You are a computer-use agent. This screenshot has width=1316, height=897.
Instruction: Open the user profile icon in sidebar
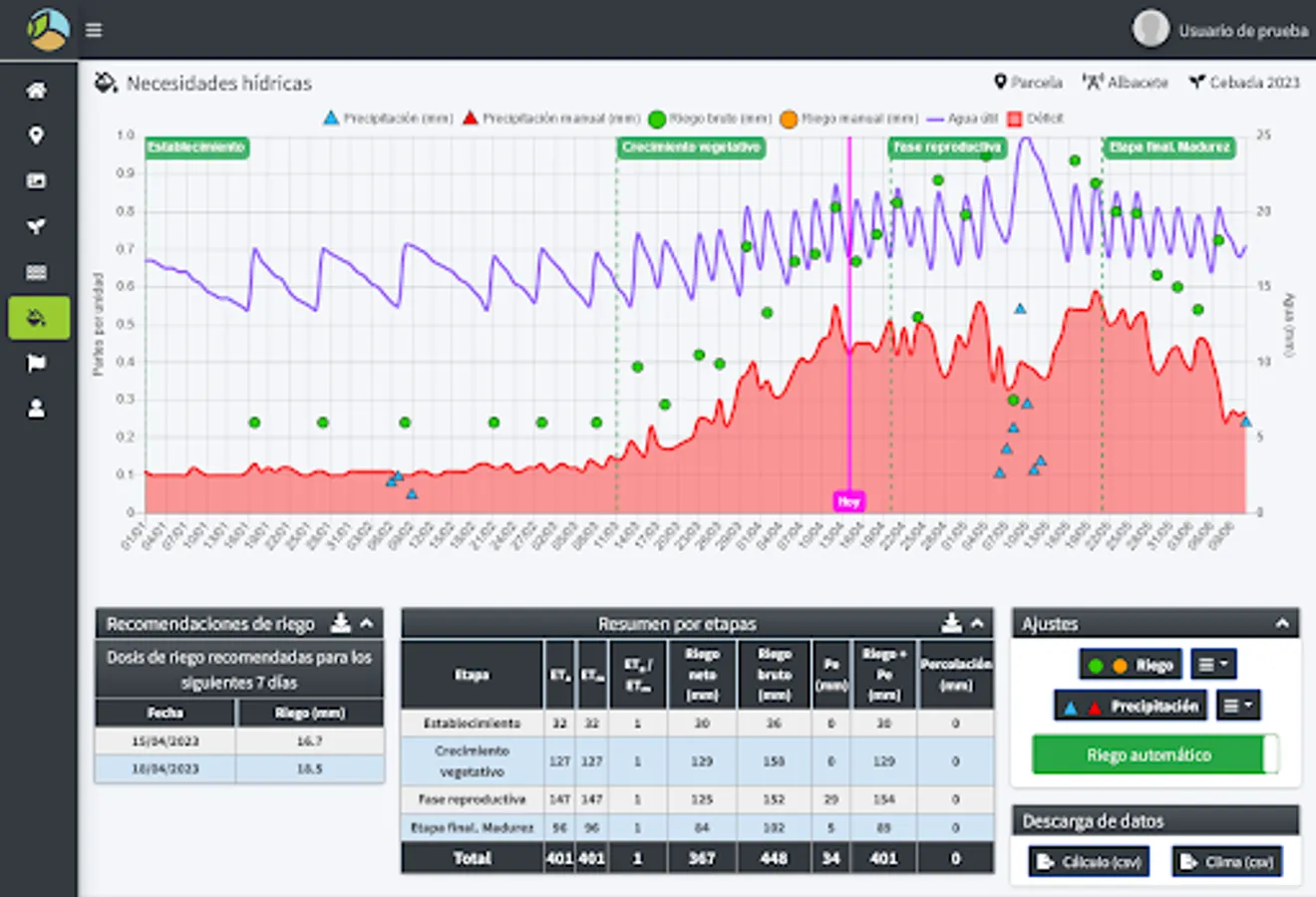point(36,409)
